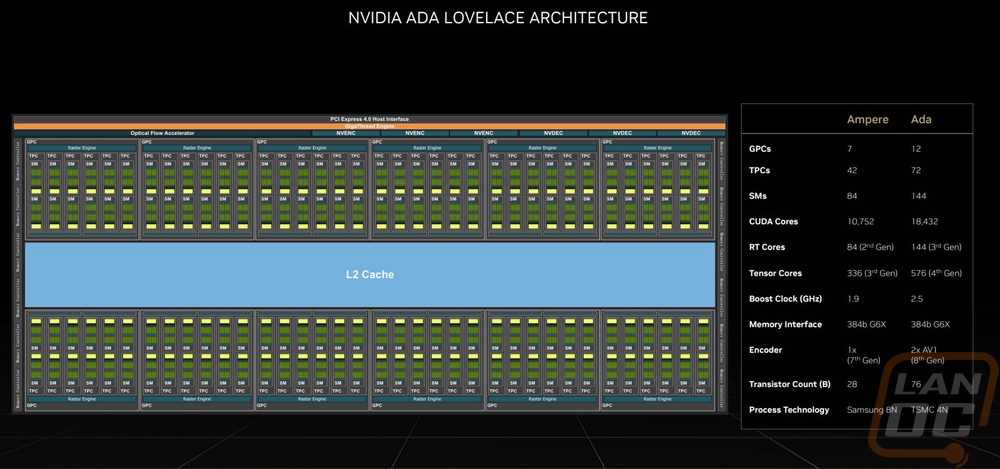The image size is (1000, 469).
Task: Select the TPCs row label
Action: (x=760, y=170)
